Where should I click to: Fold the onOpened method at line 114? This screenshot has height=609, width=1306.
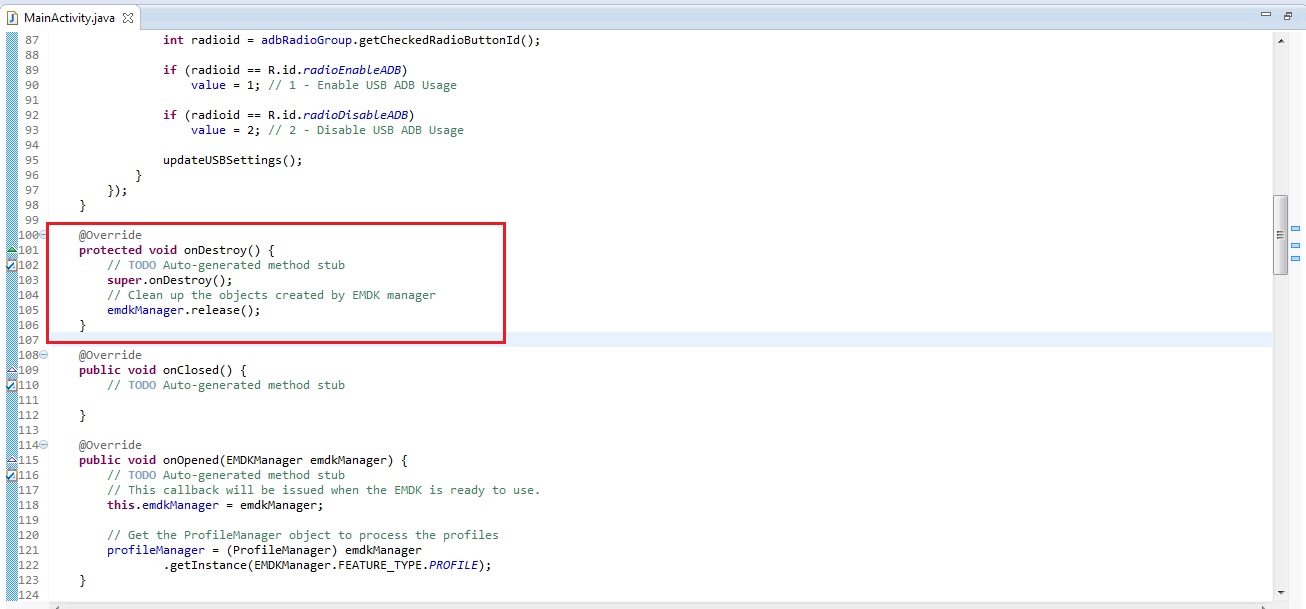(43, 445)
